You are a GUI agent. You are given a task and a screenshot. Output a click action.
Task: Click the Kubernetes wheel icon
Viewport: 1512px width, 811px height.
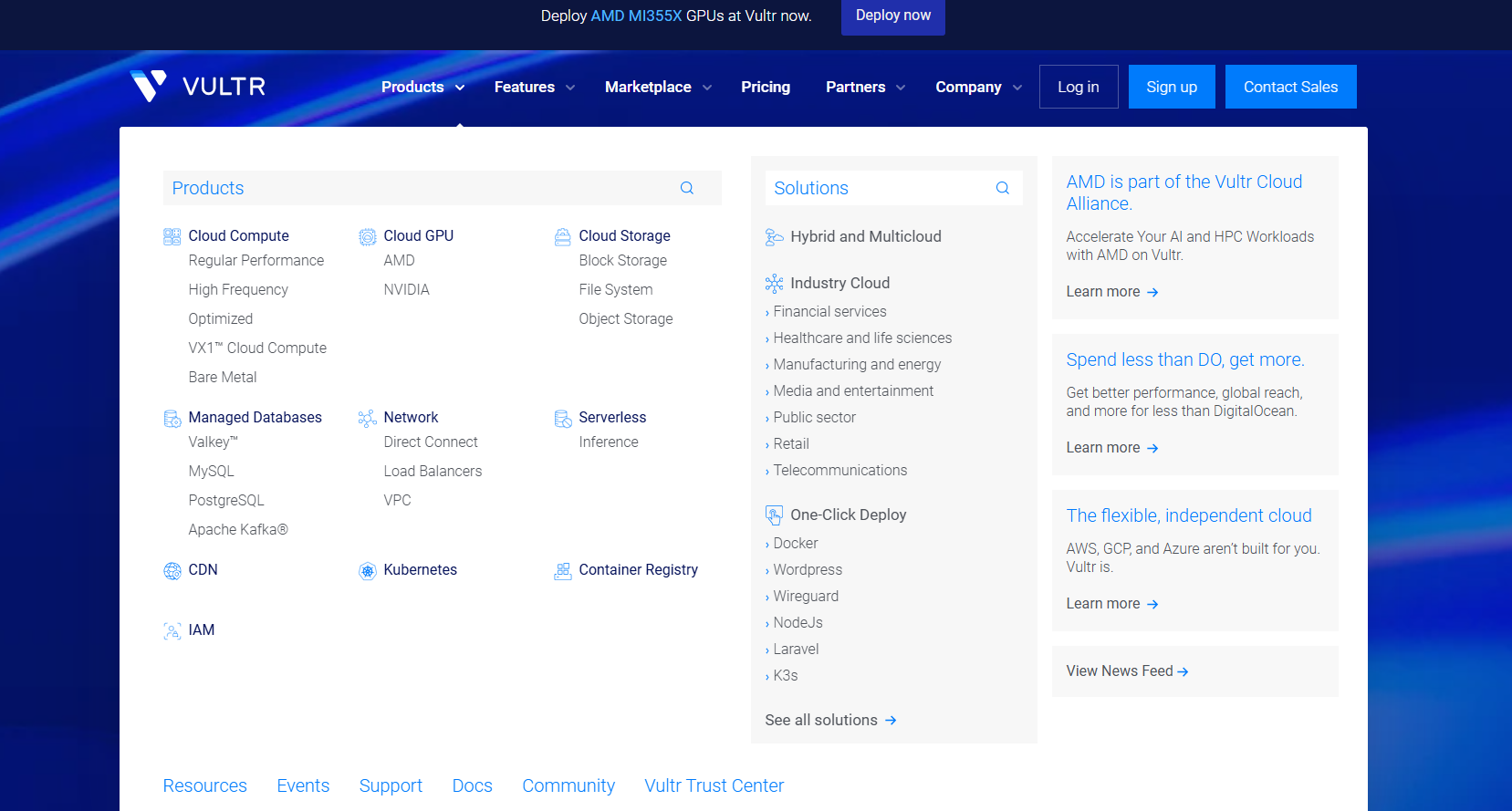pos(367,571)
